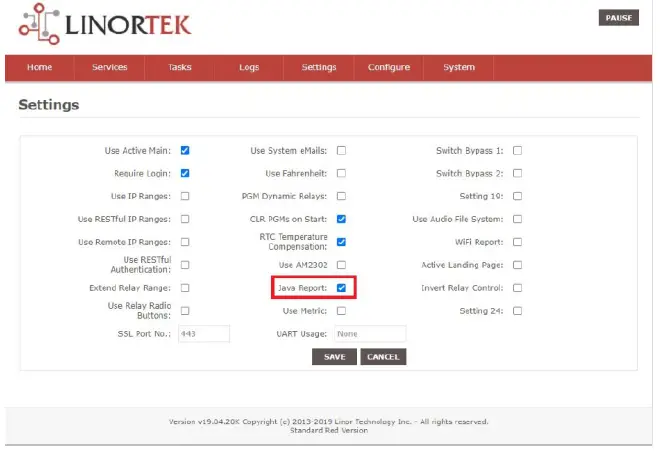Click the SAVE button
The width and height of the screenshot is (660, 452).
click(x=334, y=357)
